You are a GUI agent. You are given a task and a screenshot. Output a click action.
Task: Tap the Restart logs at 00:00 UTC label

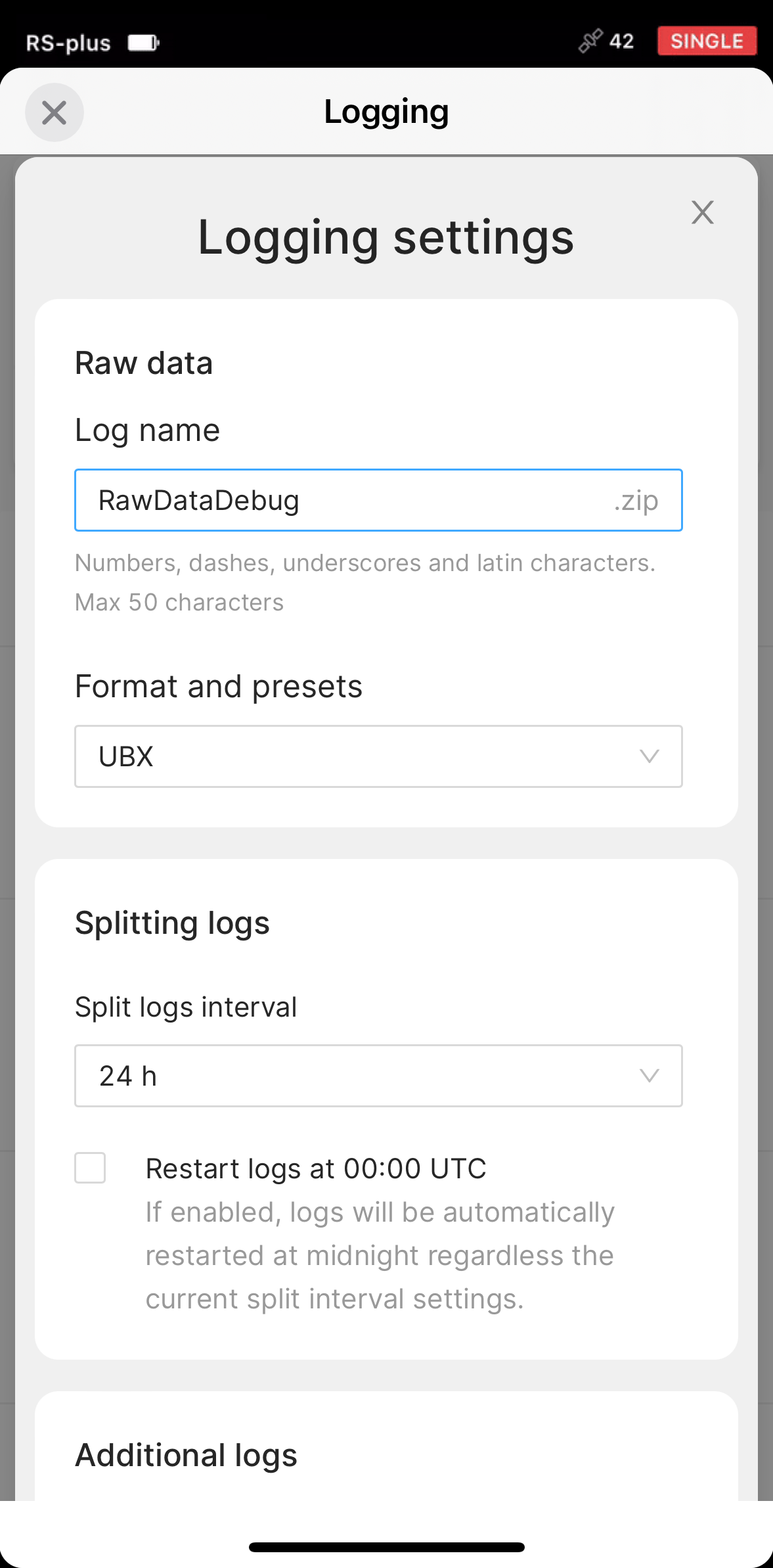tap(316, 1168)
